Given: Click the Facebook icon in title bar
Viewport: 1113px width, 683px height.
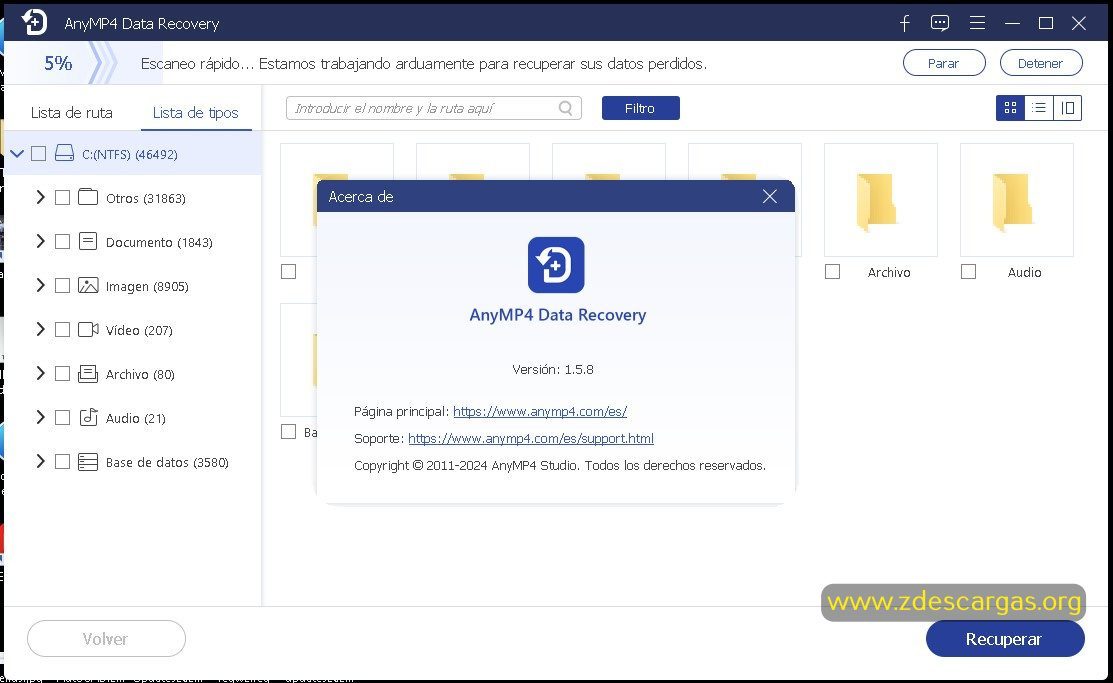Looking at the screenshot, I should [904, 23].
